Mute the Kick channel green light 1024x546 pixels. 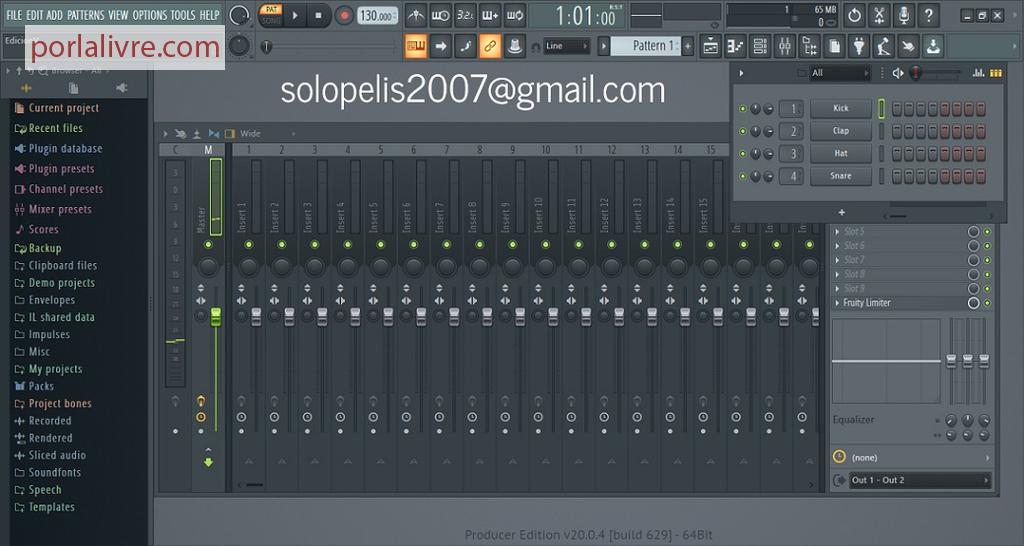click(743, 108)
